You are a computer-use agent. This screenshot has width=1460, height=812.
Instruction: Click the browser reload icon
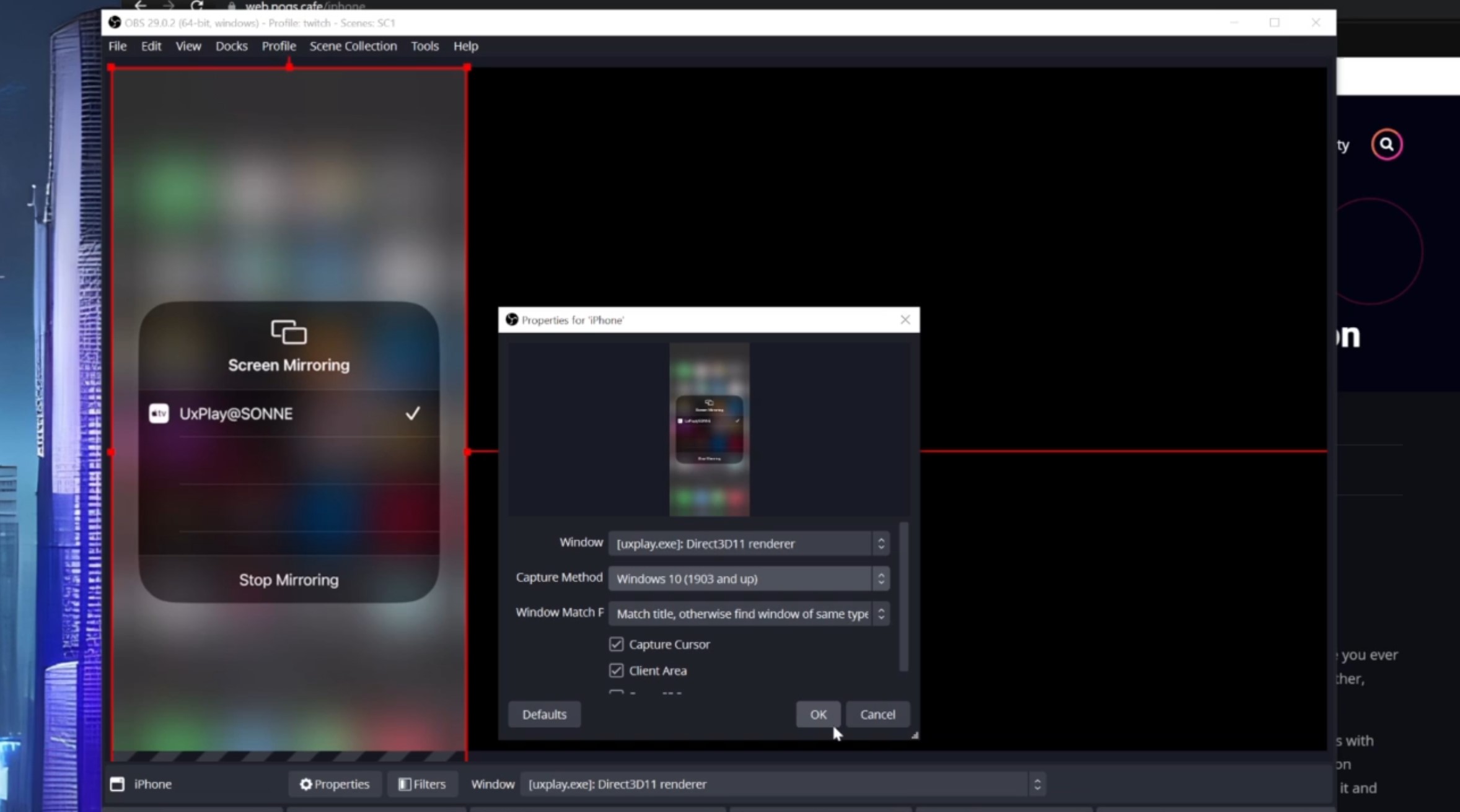pyautogui.click(x=197, y=6)
